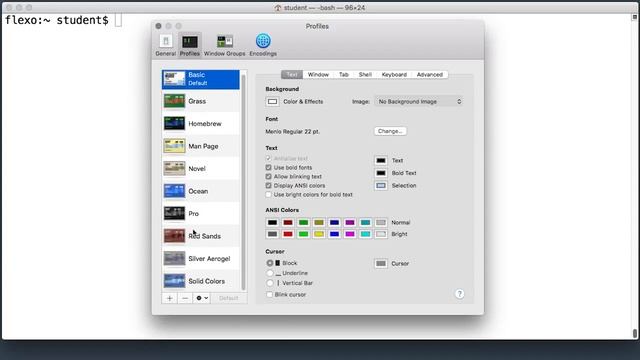This screenshot has height=360, width=640.
Task: Click the terminal window scrollbar
Action: 635,333
